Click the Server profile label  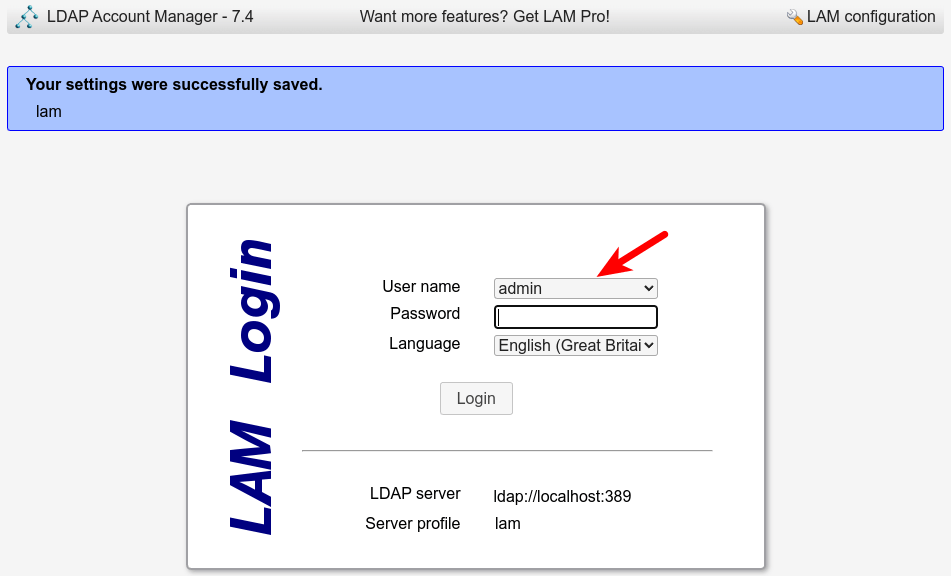point(412,524)
